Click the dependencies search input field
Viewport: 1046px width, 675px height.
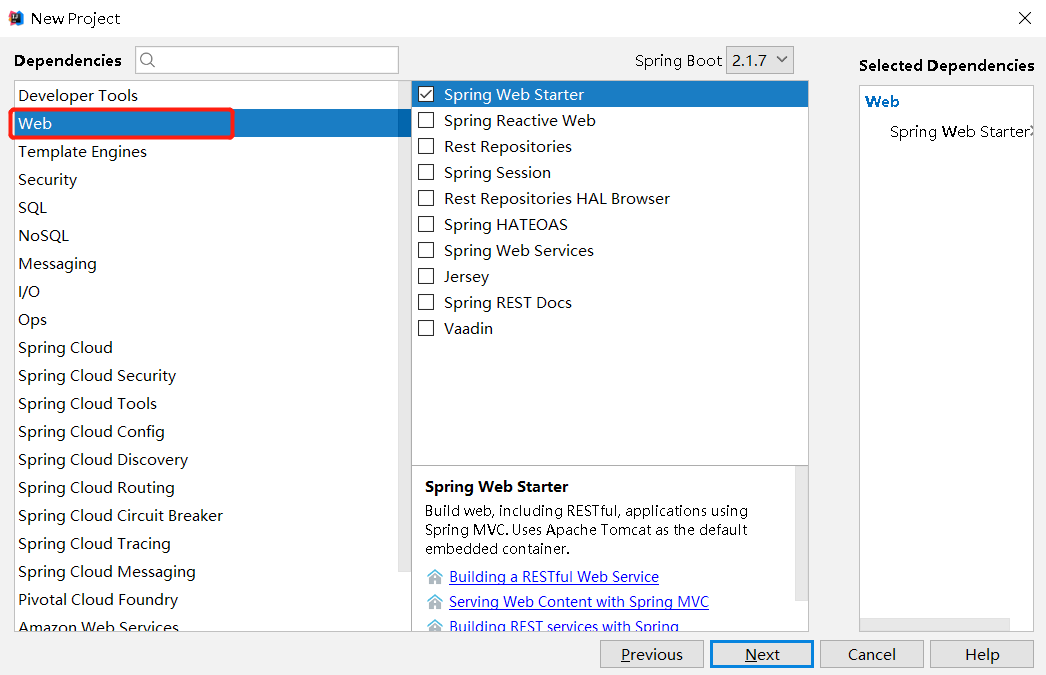pyautogui.click(x=277, y=60)
